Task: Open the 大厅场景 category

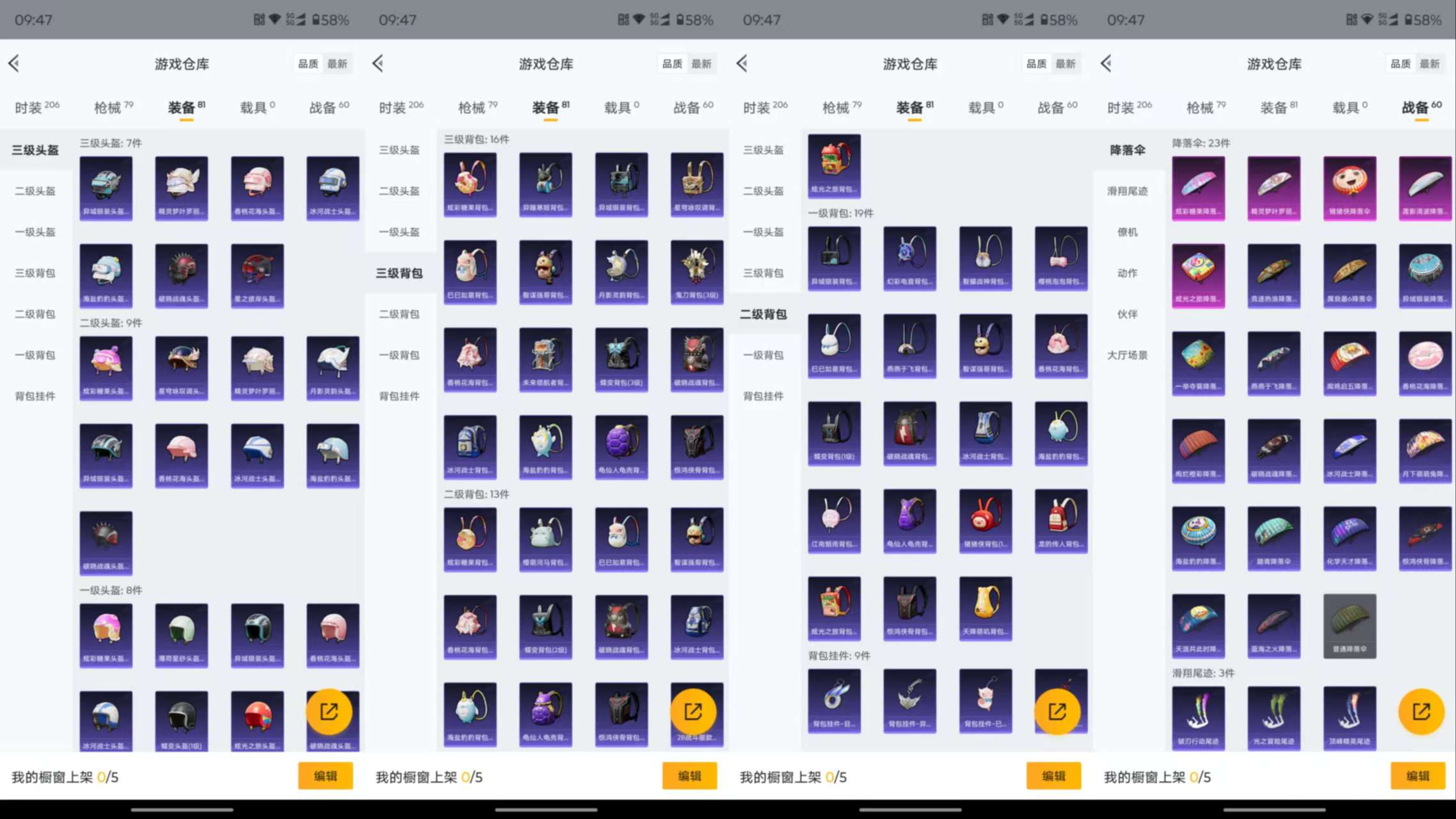Action: [1128, 355]
